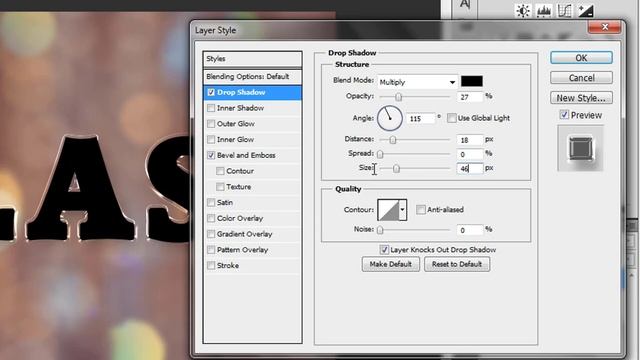Toggle Layer Knocks Out Drop Shadow

(384, 249)
